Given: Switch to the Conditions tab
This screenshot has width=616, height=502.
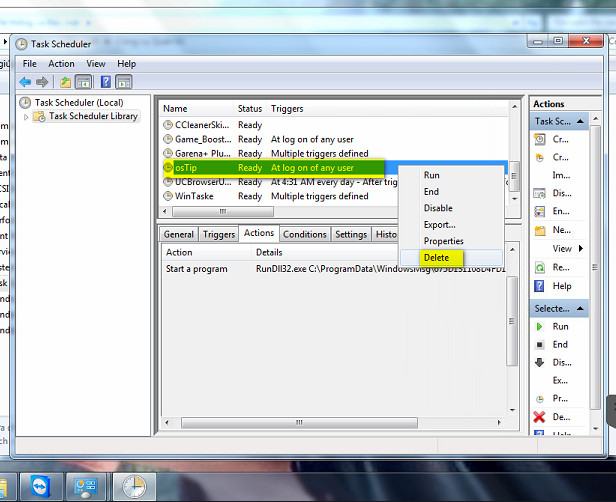Looking at the screenshot, I should [304, 234].
